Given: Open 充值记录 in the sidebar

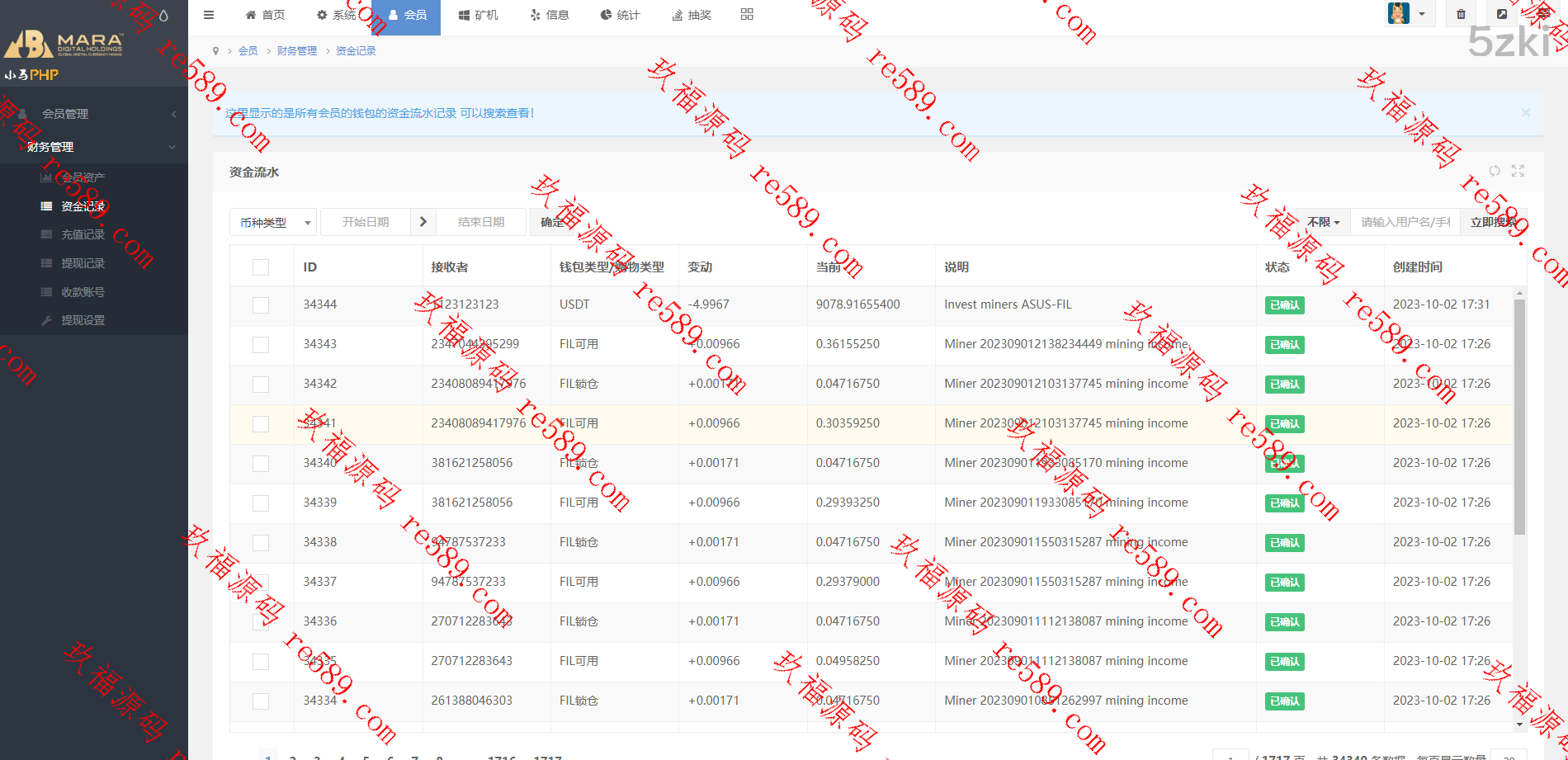Looking at the screenshot, I should tap(83, 234).
